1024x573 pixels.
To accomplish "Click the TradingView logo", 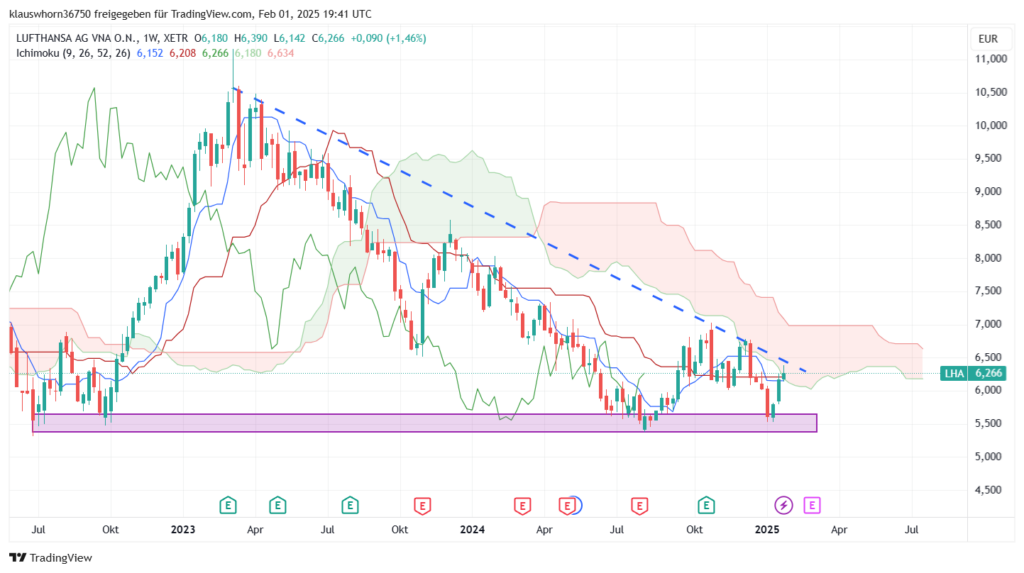I will click(51, 557).
